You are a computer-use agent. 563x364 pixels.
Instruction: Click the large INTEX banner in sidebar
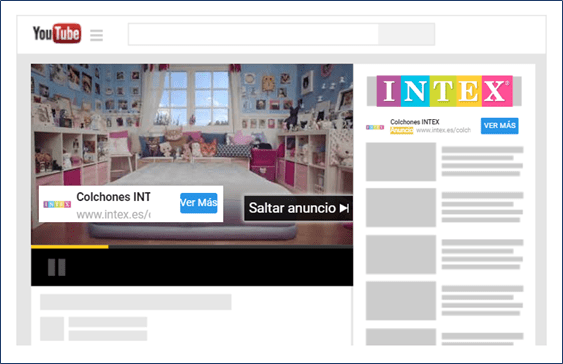pos(444,91)
